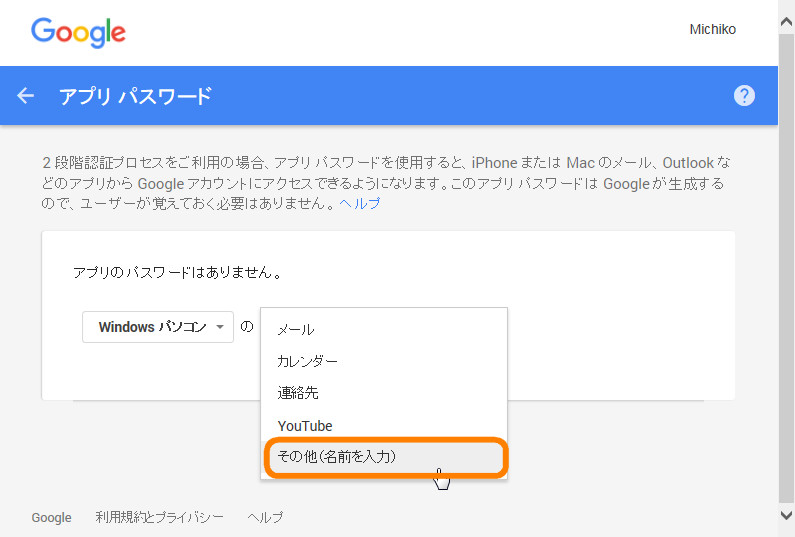The image size is (795, 537).
Task: Choose その他(名前を入力) option
Action: click(384, 457)
